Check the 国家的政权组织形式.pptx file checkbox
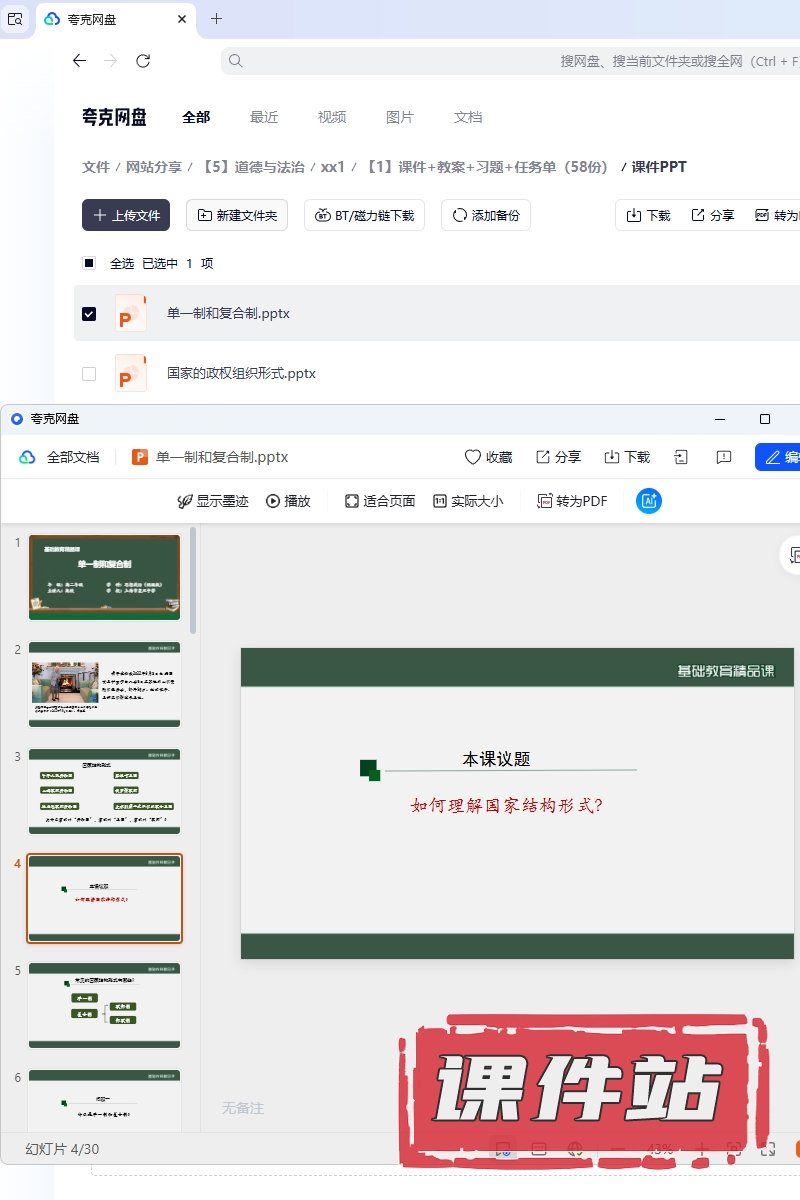 tap(89, 374)
